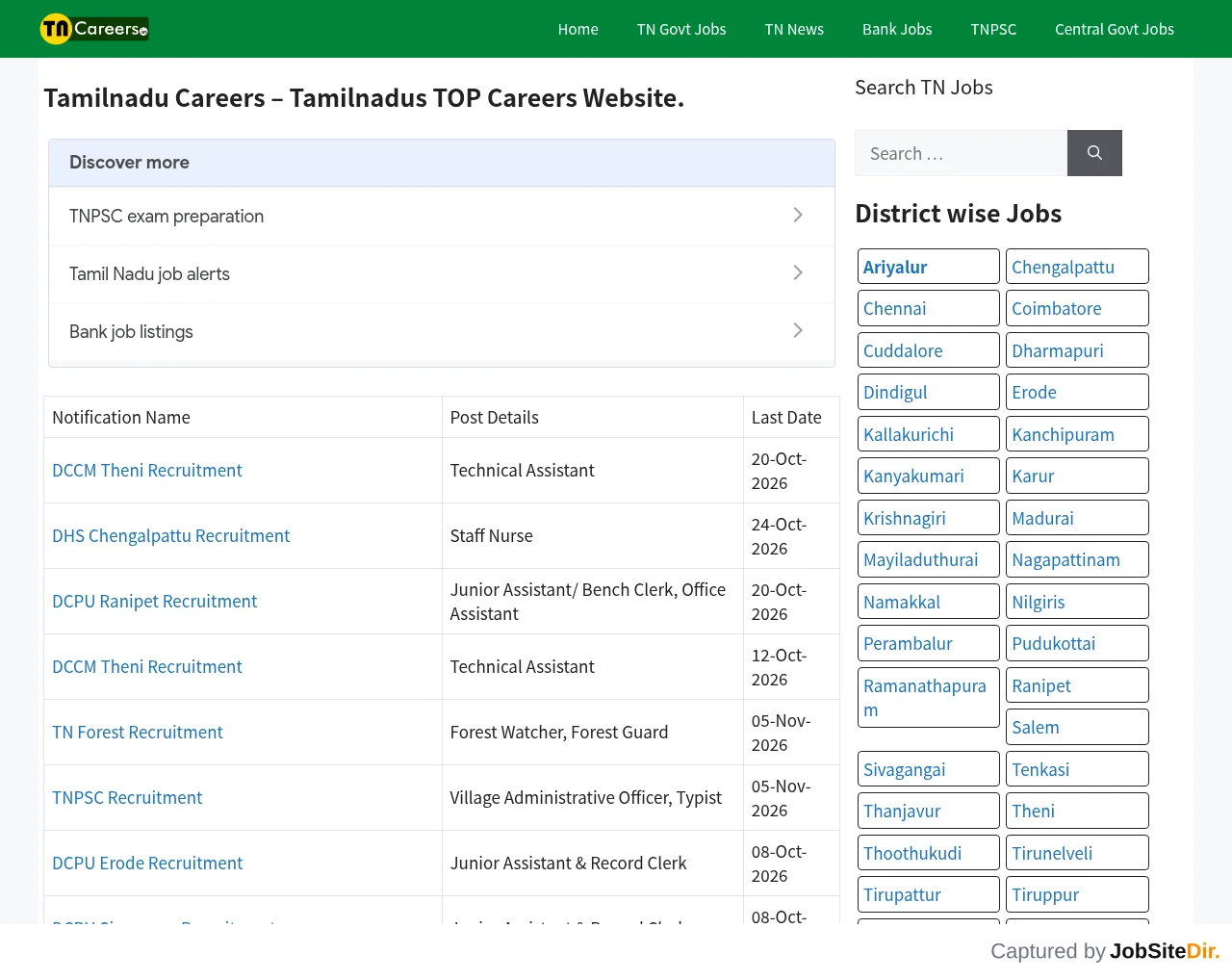Open Ramanathapuram district jobs
Viewport: 1232px width, 980px height.
coord(929,698)
